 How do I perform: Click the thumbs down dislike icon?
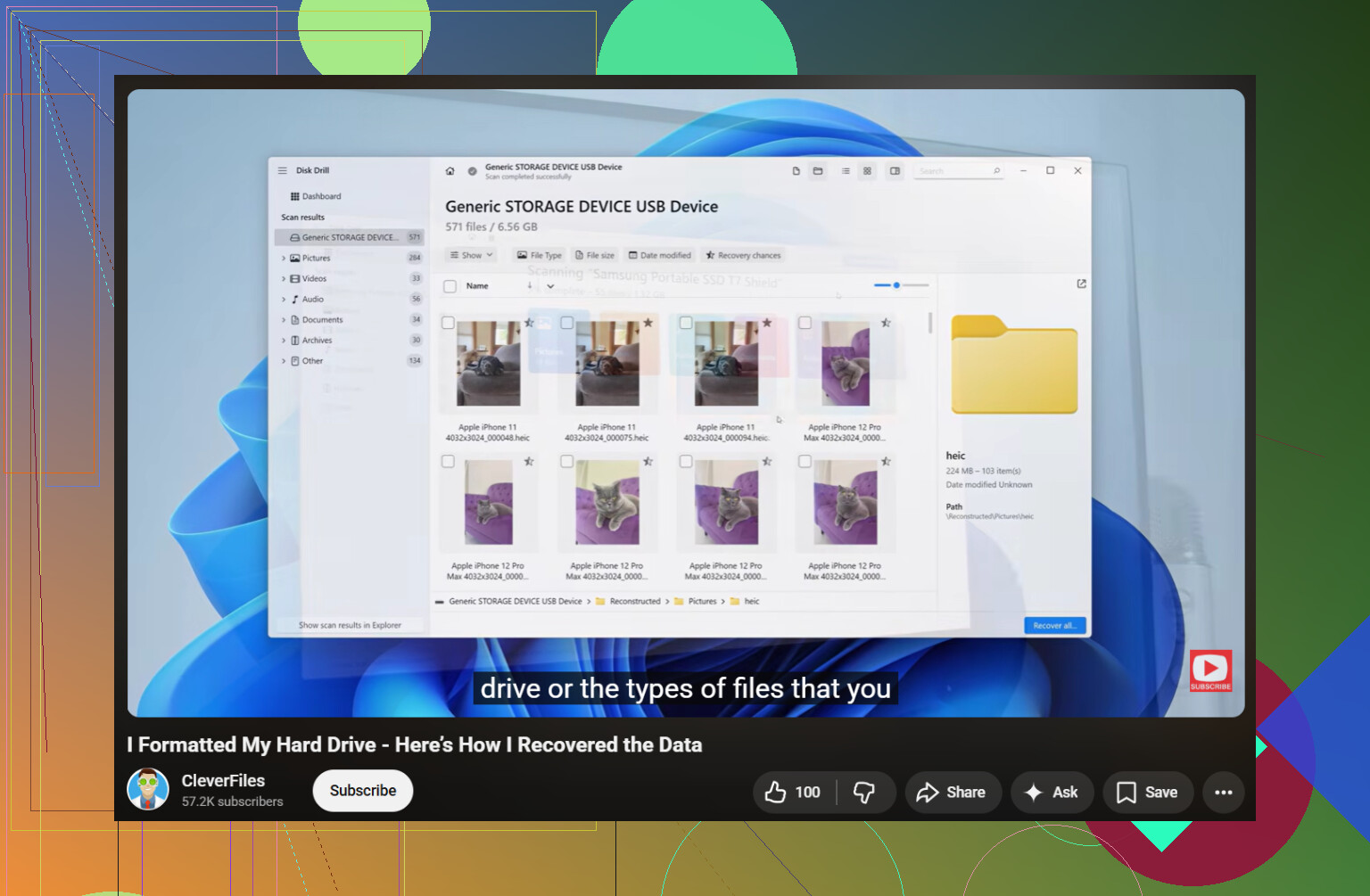[864, 792]
